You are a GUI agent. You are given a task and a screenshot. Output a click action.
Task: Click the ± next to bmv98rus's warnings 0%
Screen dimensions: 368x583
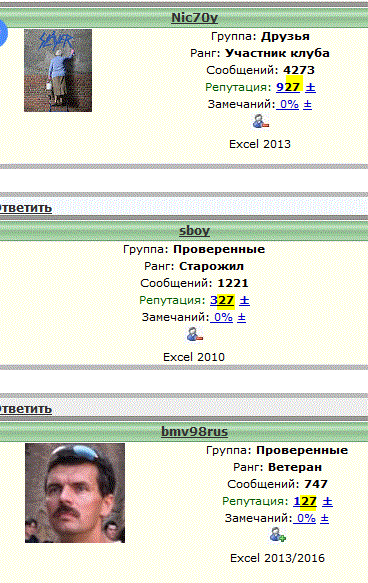325,518
